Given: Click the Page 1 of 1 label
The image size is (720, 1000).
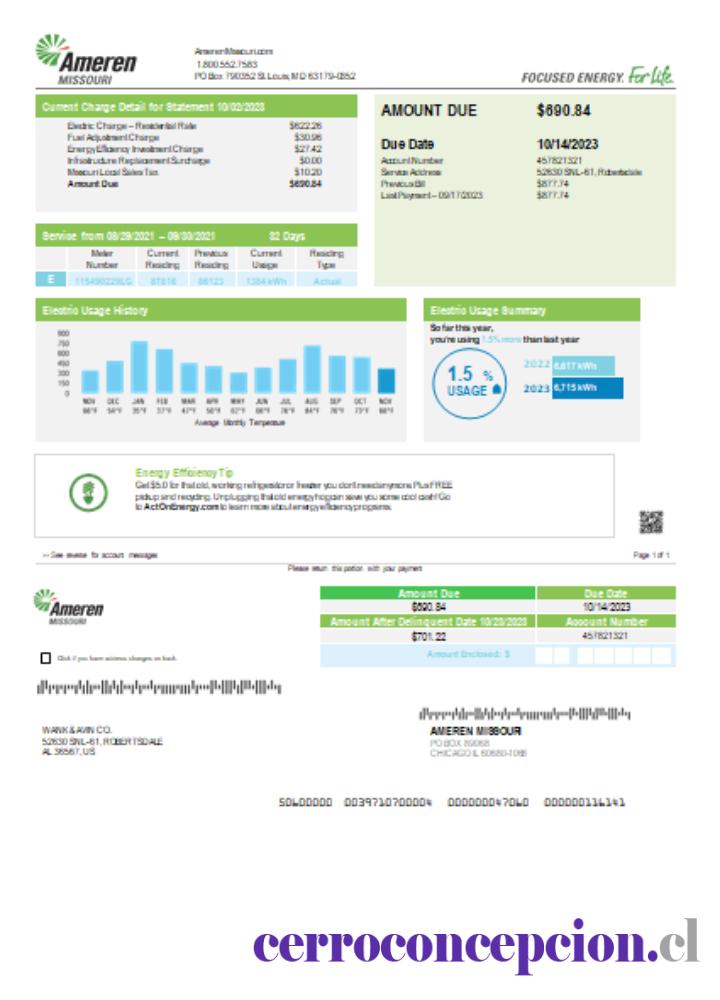Looking at the screenshot, I should click(x=651, y=555).
